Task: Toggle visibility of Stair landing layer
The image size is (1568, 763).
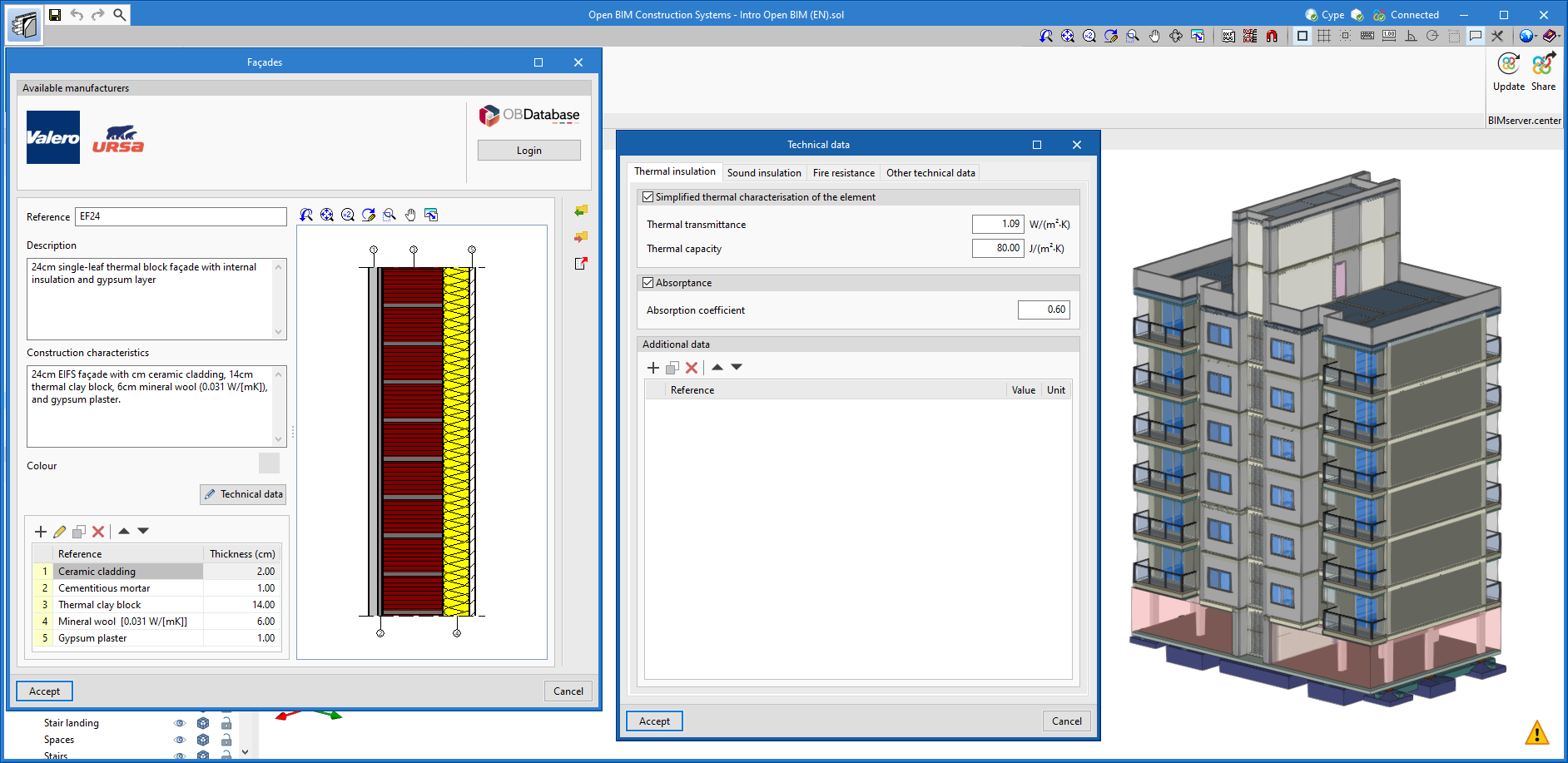Action: pos(179,723)
